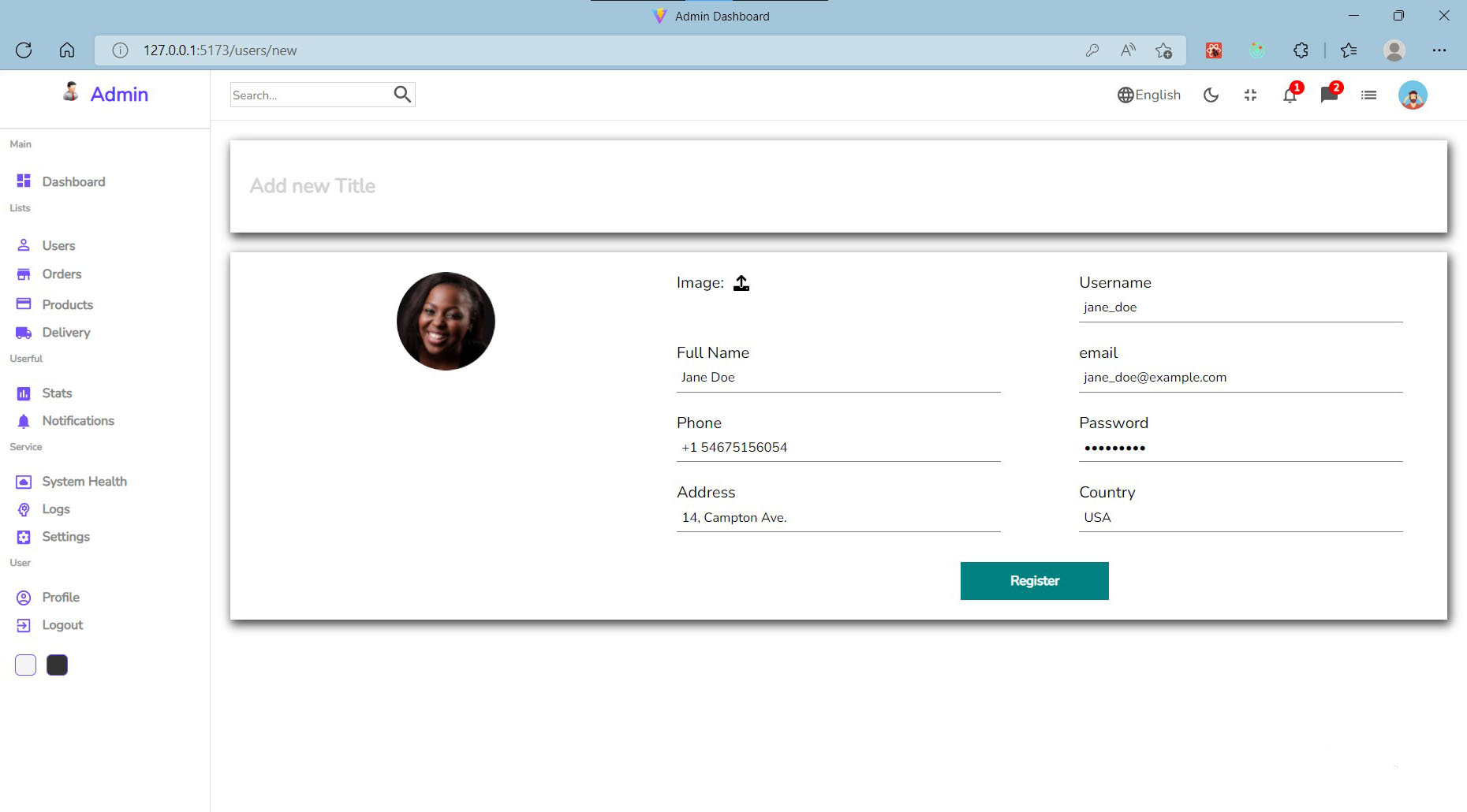Click the Phone input field
The width and height of the screenshot is (1467, 812).
click(x=838, y=448)
